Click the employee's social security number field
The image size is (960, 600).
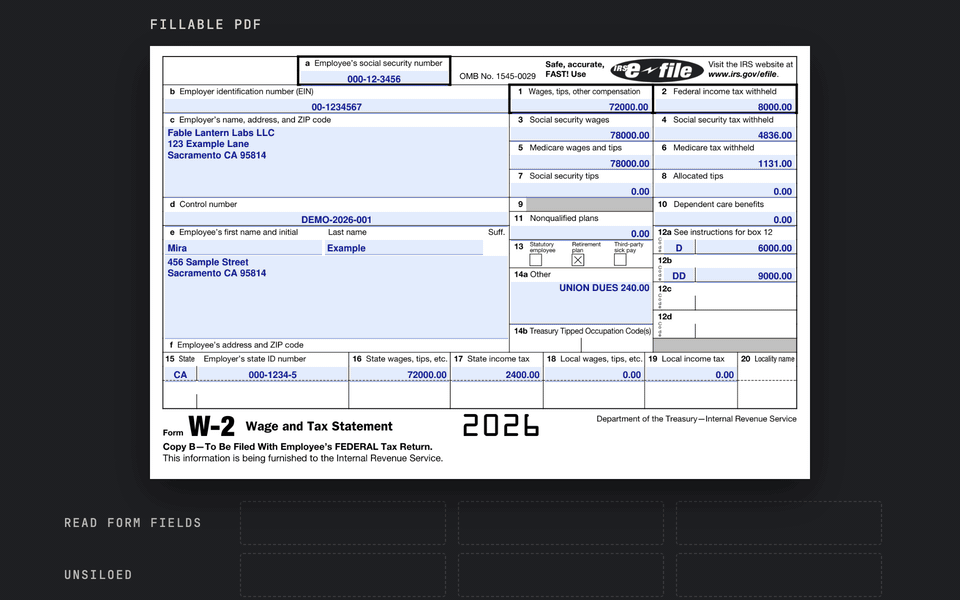click(x=374, y=78)
